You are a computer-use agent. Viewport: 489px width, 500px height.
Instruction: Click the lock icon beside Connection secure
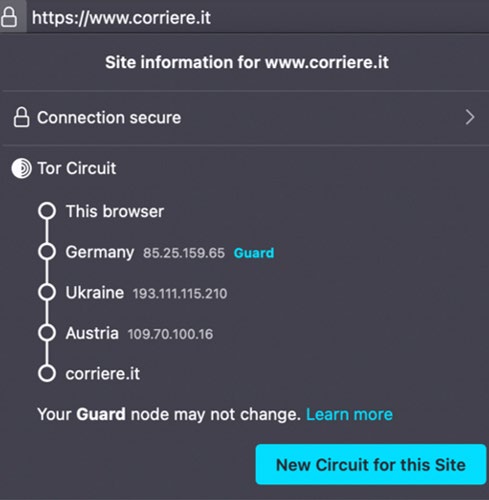point(21,117)
